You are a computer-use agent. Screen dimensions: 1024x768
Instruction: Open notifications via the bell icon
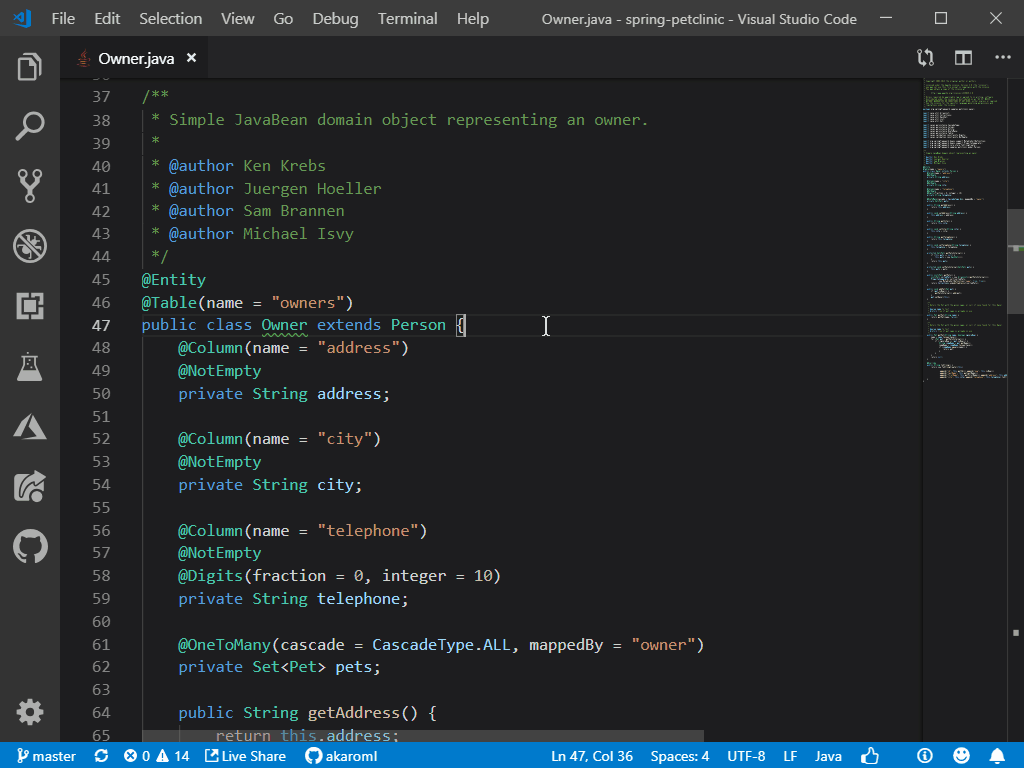tap(996, 757)
